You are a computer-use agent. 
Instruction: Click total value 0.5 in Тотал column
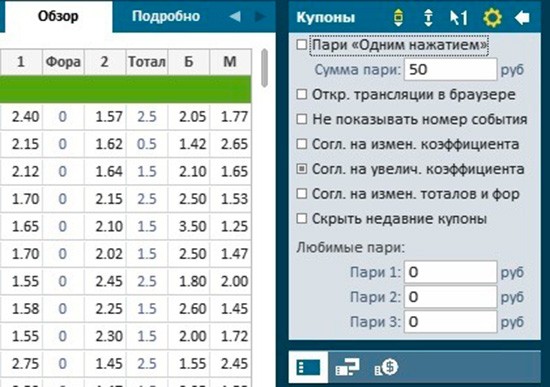click(147, 144)
